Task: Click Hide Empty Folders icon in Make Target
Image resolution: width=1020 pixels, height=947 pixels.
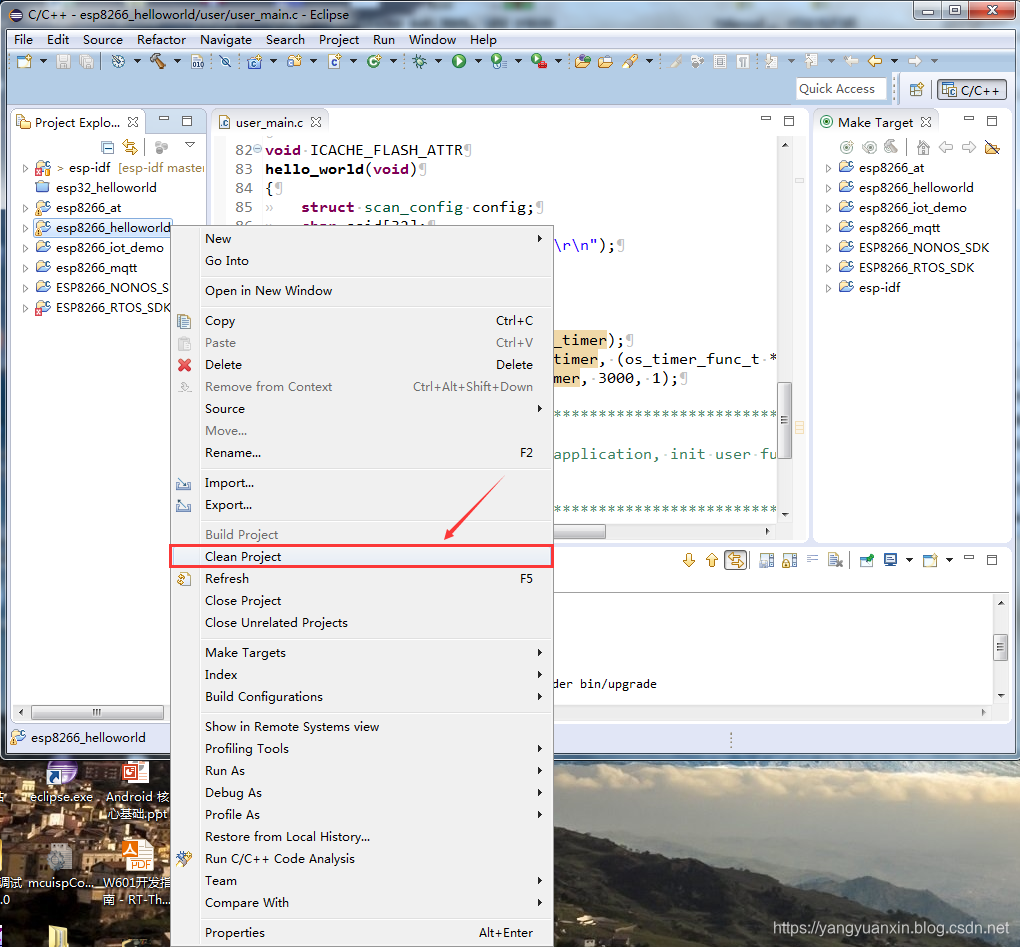Action: click(992, 147)
